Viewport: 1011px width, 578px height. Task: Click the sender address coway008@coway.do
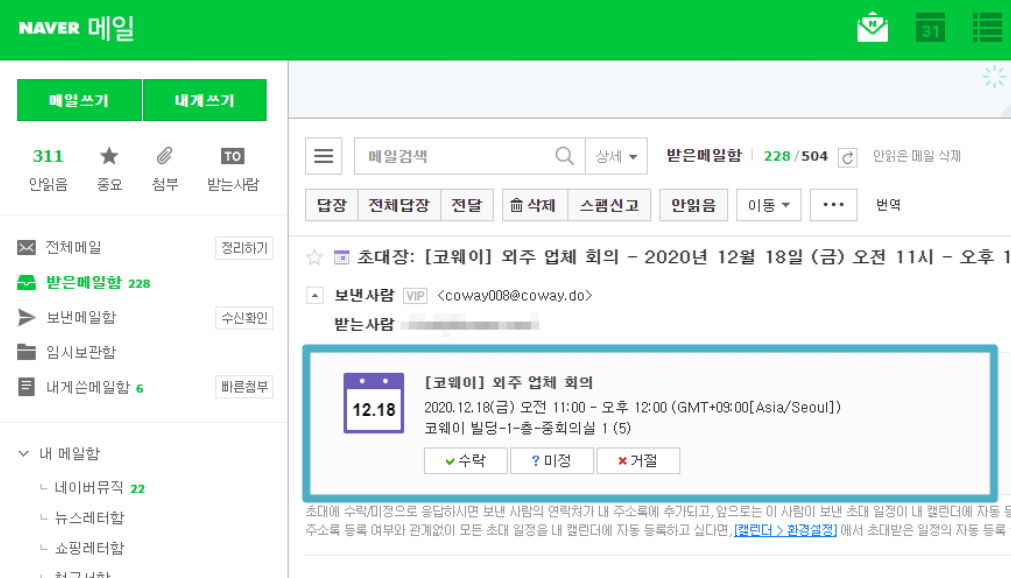tap(515, 295)
